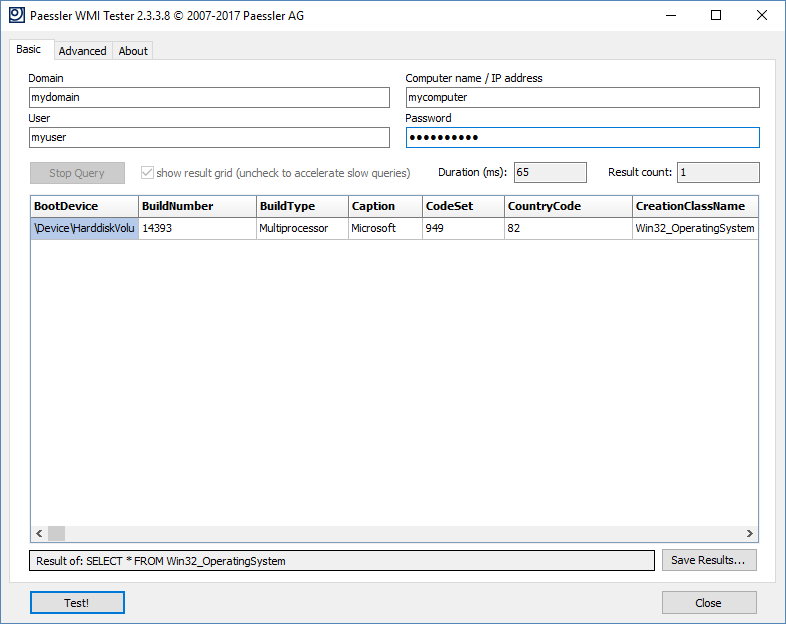Click the Computer name / IP address field
The width and height of the screenshot is (786, 624).
[582, 97]
